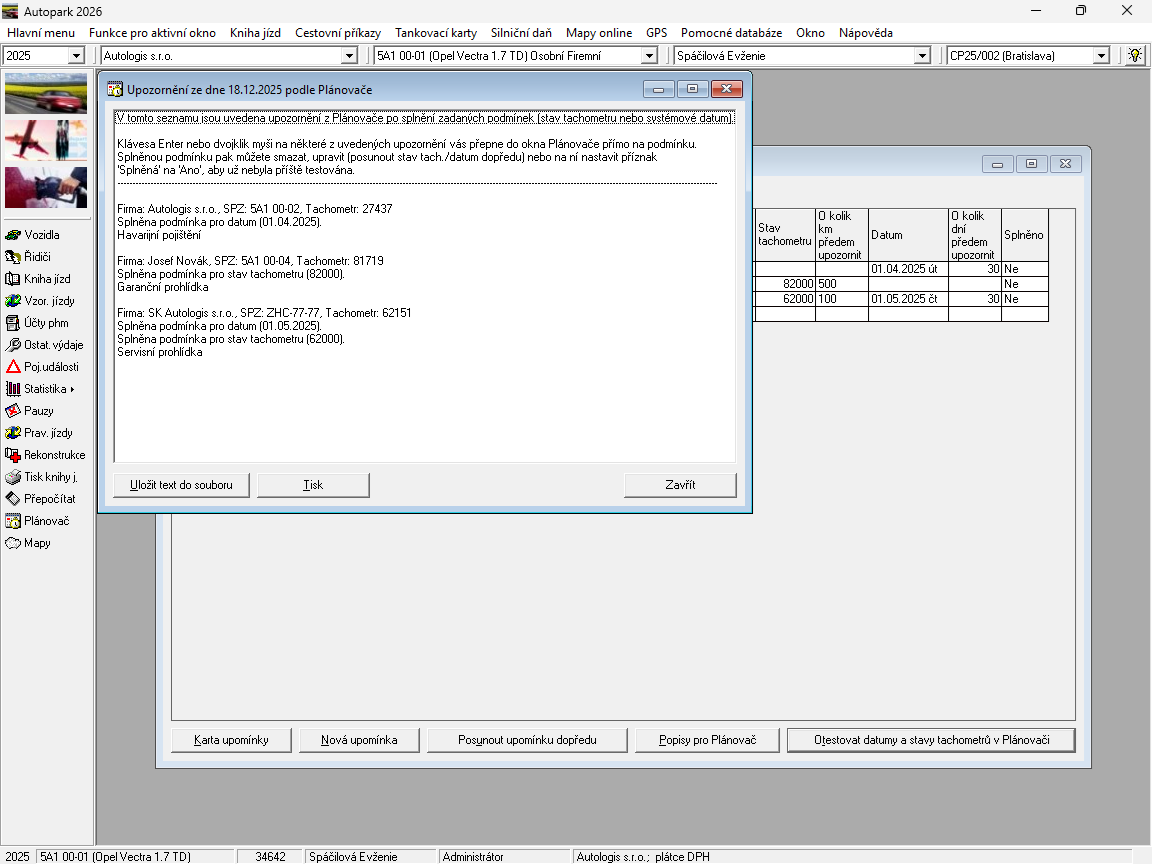Image resolution: width=1152 pixels, height=864 pixels.
Task: Open Účty phm sidebar item
Action: (45, 323)
